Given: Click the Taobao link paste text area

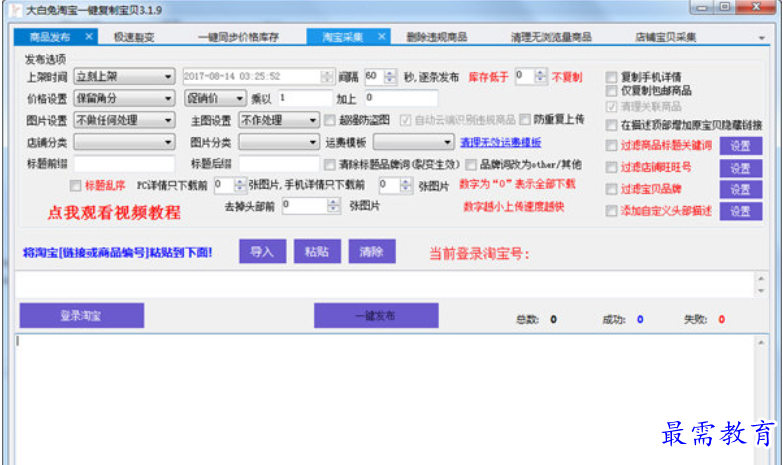Looking at the screenshot, I should point(385,284).
